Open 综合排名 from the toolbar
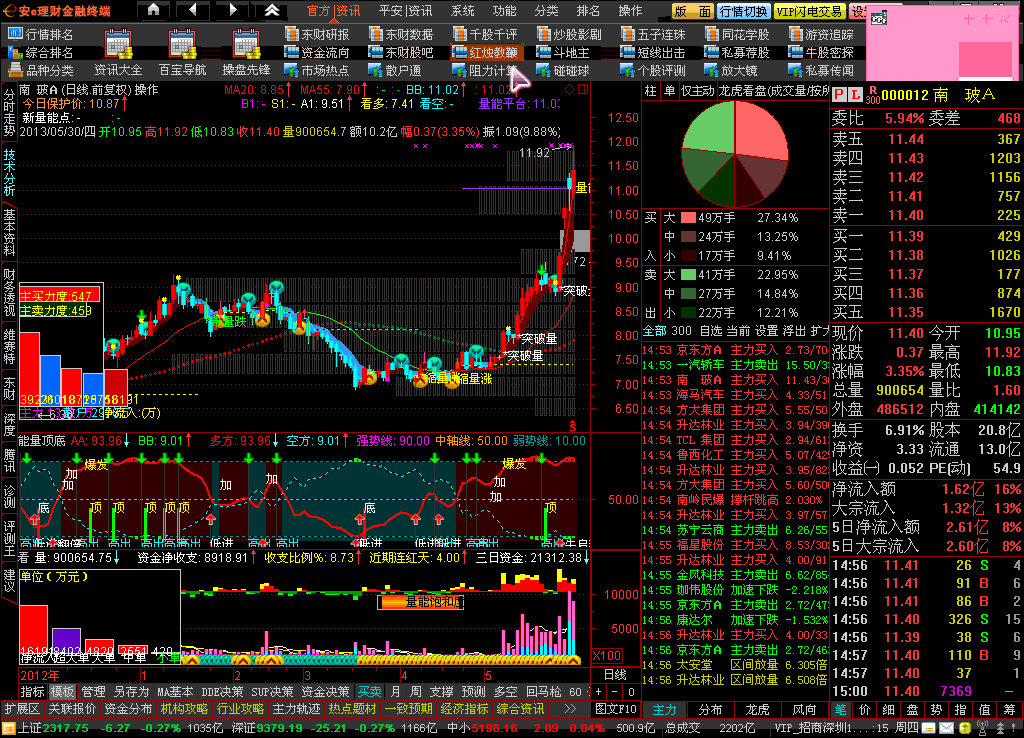Screen dimensions: 1024x738 [40, 52]
